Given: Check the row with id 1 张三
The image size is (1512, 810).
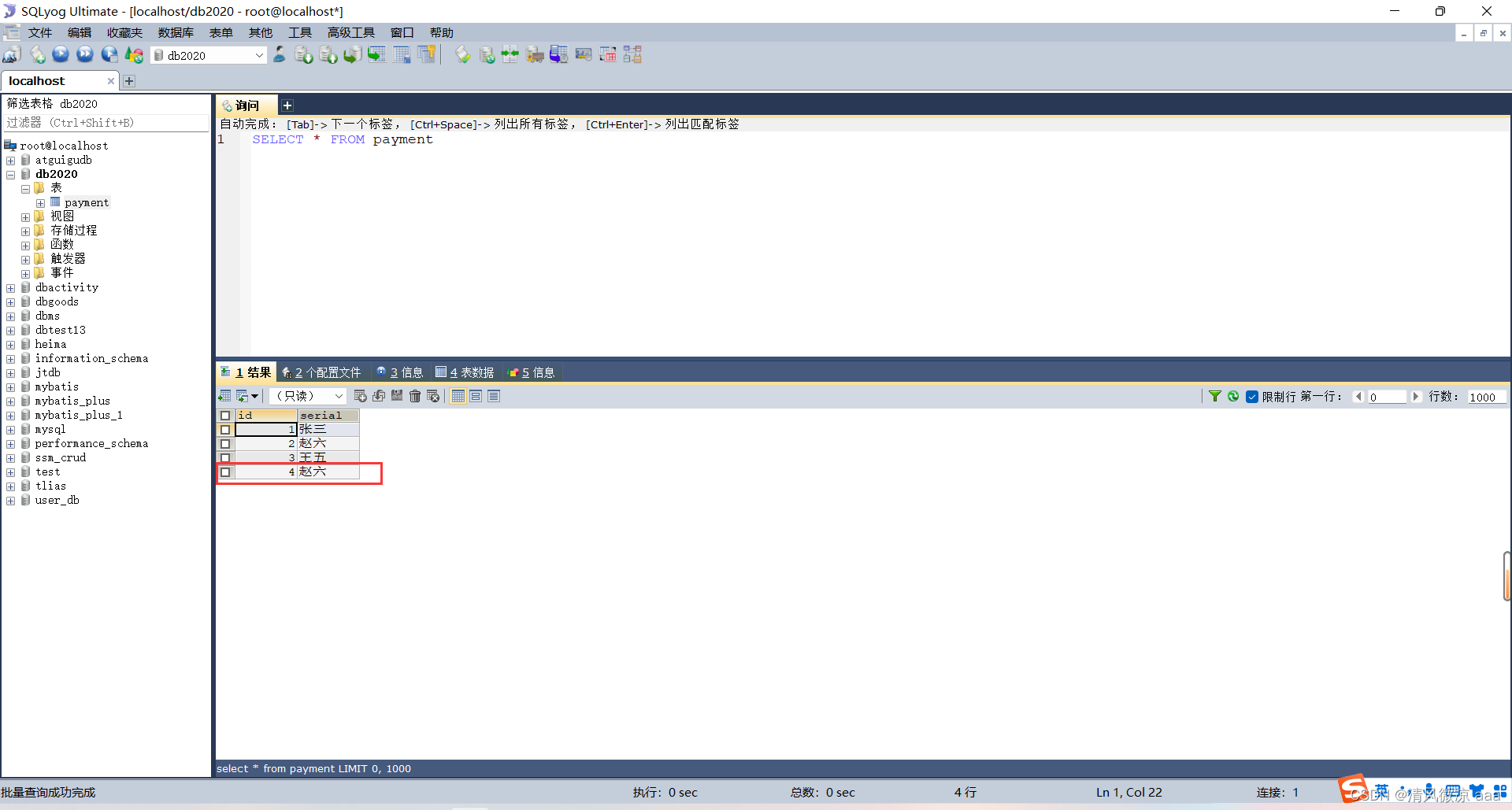Looking at the screenshot, I should 225,430.
